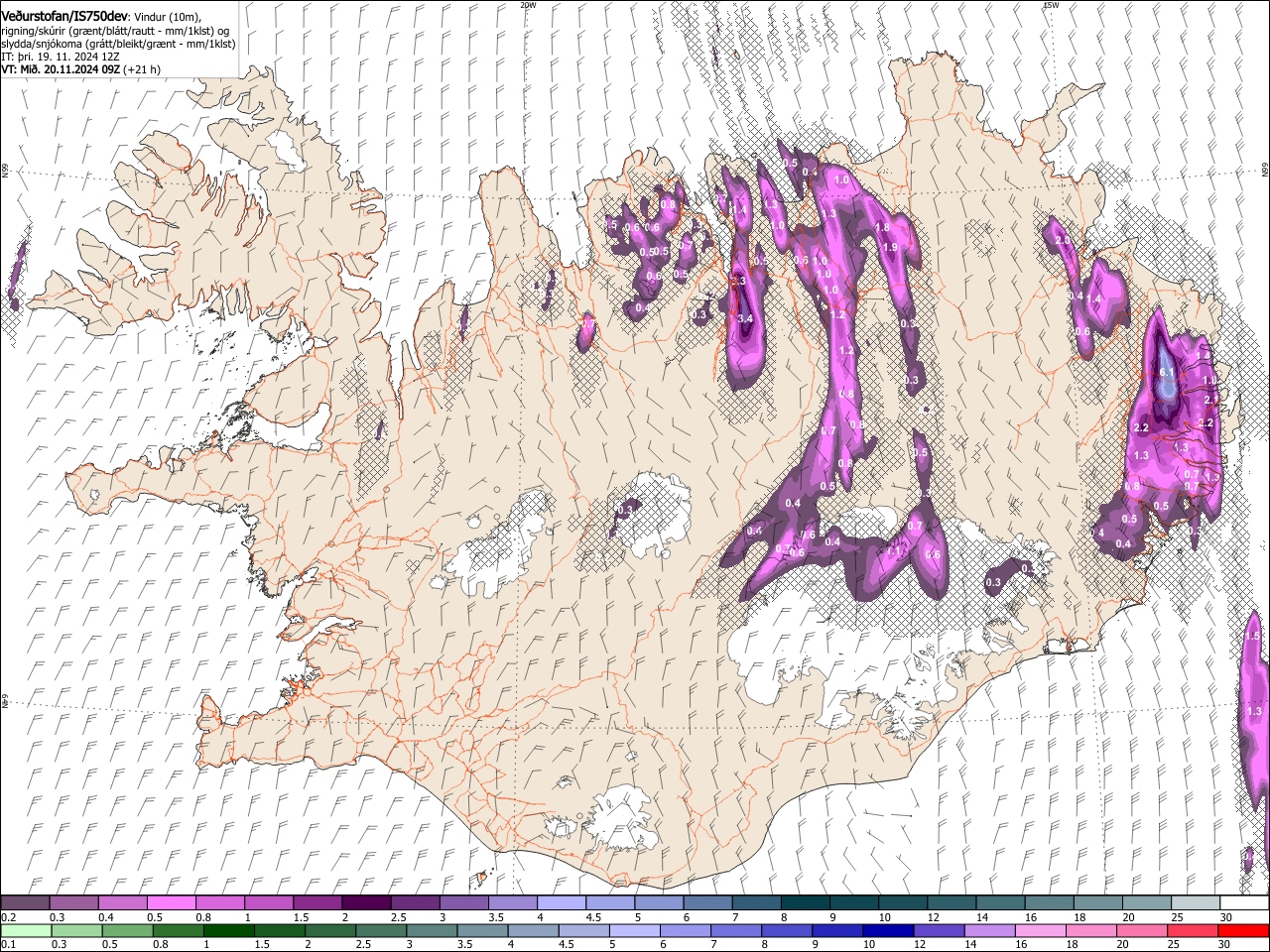
Task: Click the 'Vindur (10m)' text in the header
Action: [168, 17]
